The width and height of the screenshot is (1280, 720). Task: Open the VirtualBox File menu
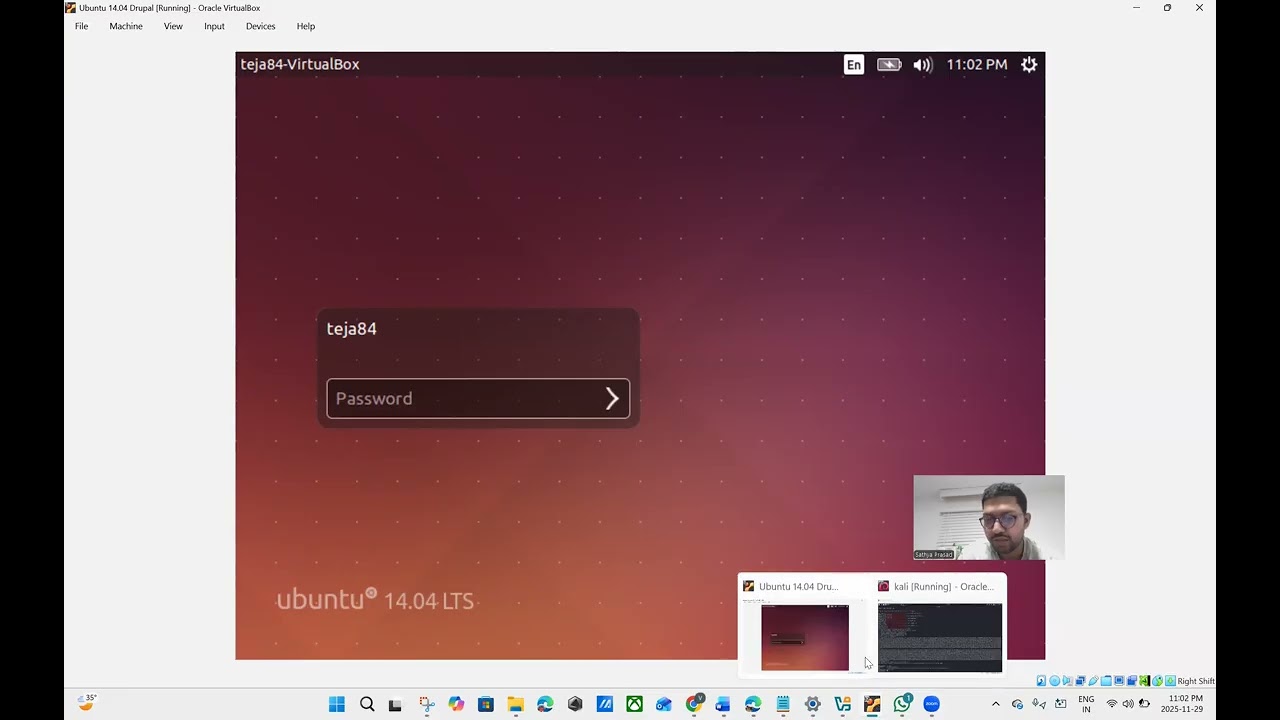coord(81,26)
